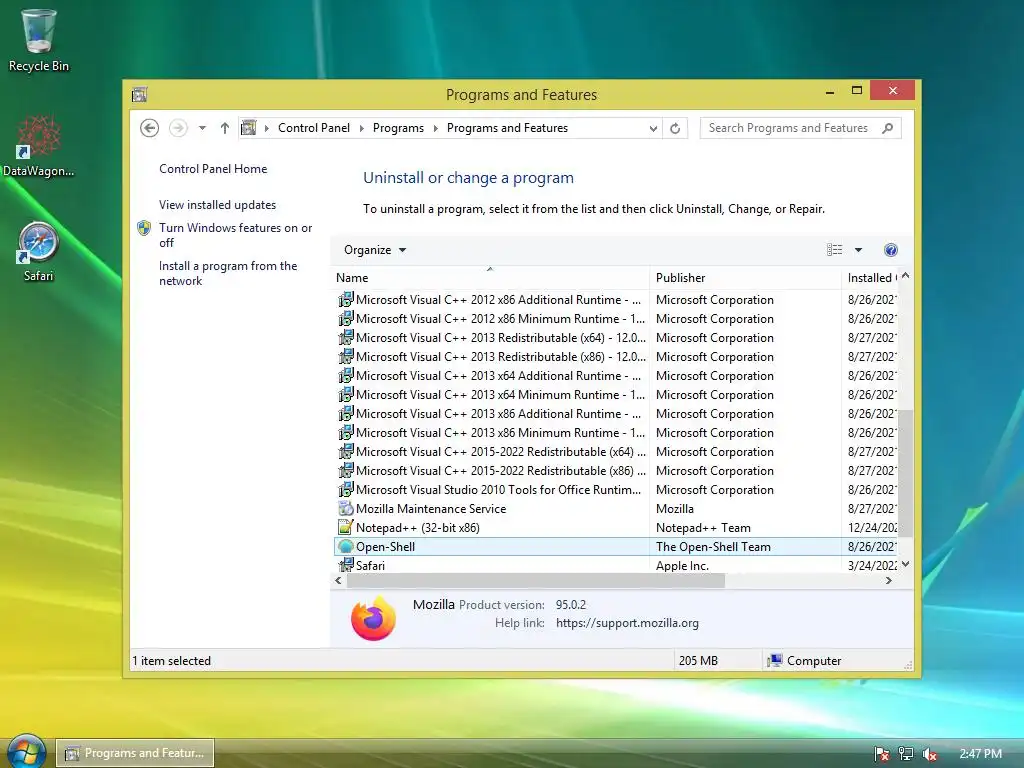Click the Back navigation arrow
Image resolution: width=1024 pixels, height=768 pixels.
(x=150, y=128)
